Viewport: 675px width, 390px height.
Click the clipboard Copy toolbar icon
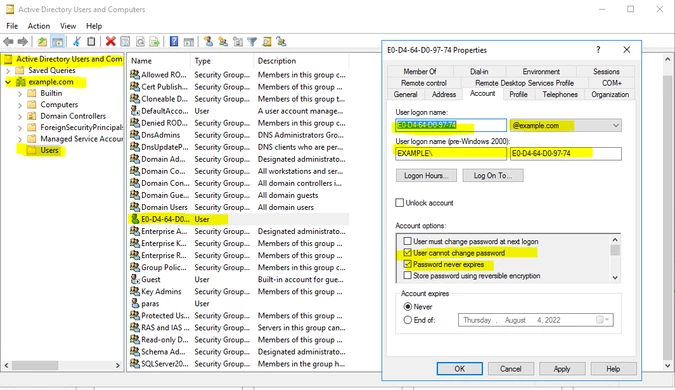pos(91,42)
